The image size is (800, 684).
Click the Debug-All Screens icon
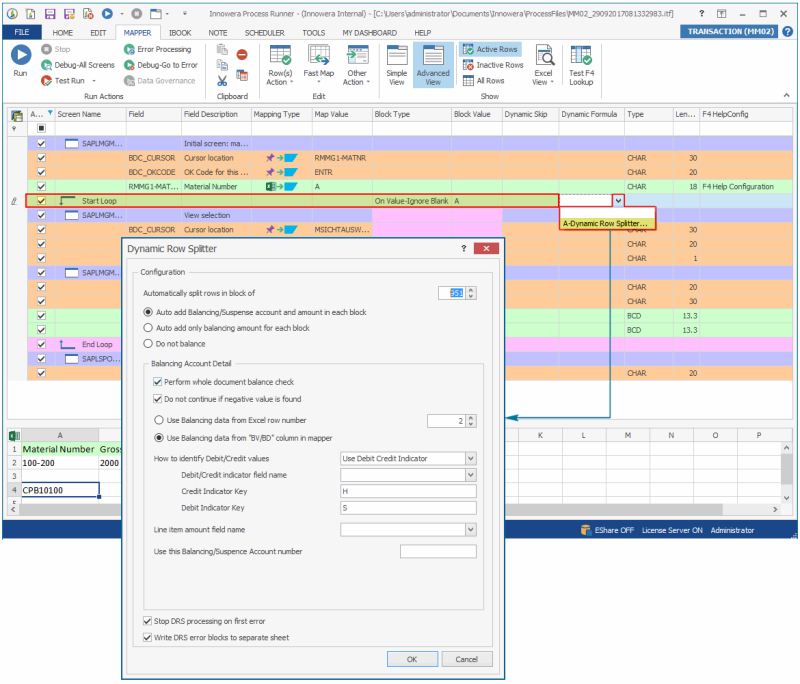47,65
